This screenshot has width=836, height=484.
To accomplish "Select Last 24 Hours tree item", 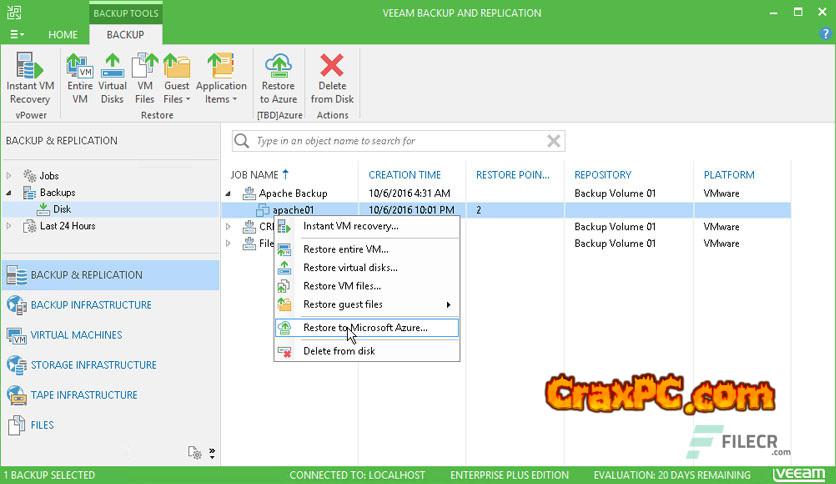I will pyautogui.click(x=67, y=226).
